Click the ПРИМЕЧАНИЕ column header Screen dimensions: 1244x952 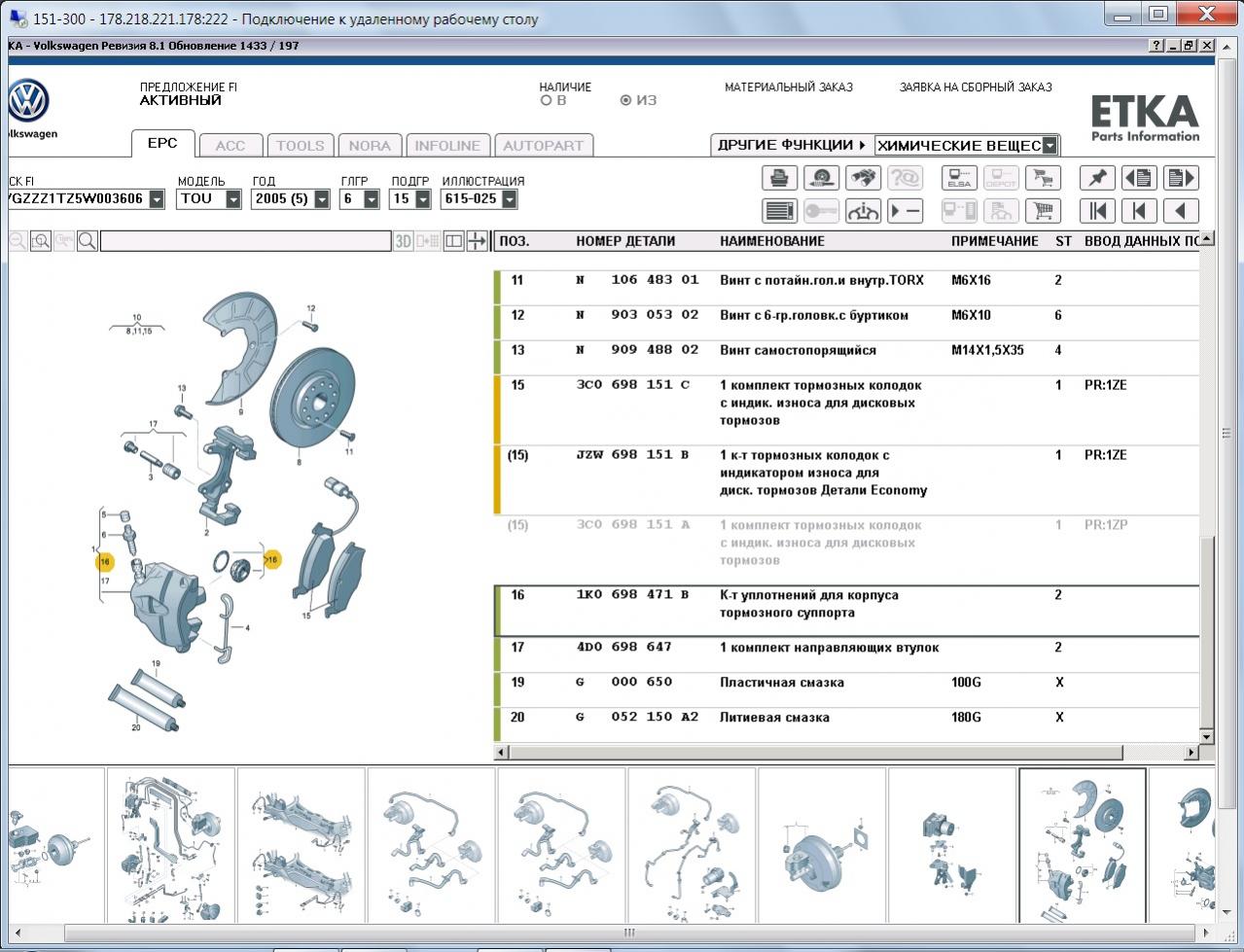tap(995, 241)
